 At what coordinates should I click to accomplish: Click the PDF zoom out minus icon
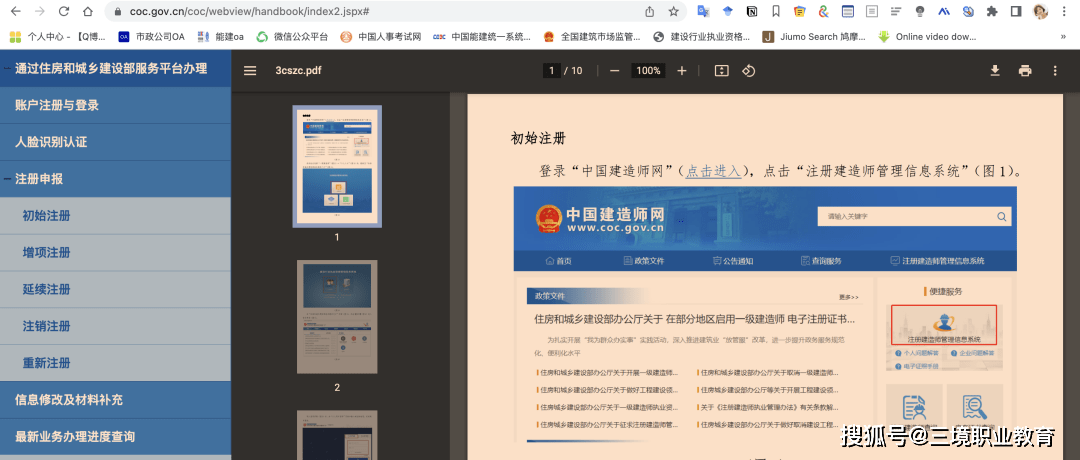tap(614, 71)
